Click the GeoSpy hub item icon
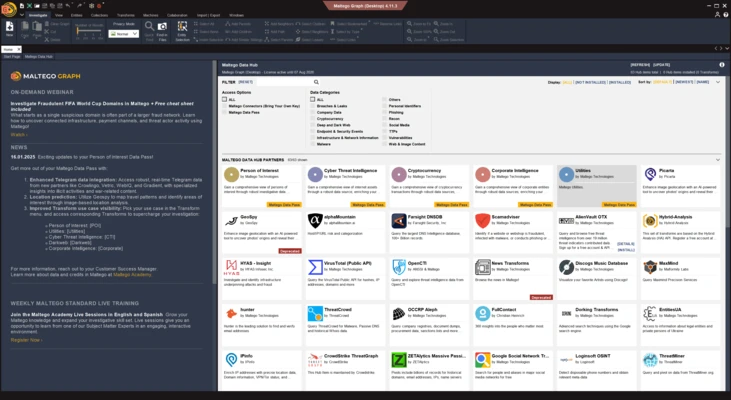 tap(231, 221)
